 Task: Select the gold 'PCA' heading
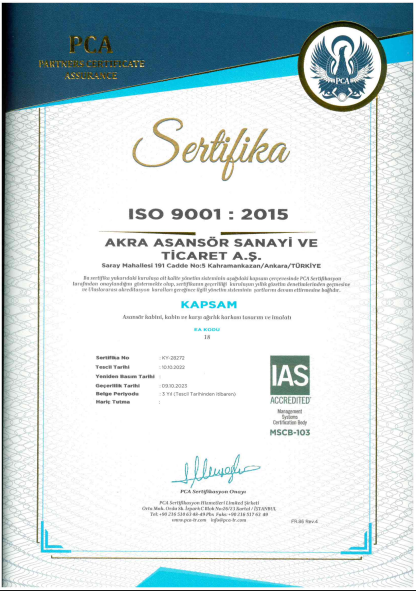coord(91,44)
